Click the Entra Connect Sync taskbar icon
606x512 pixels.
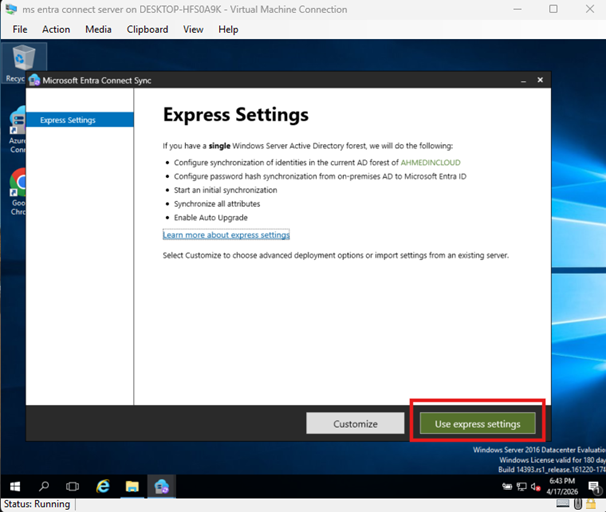(x=160, y=486)
